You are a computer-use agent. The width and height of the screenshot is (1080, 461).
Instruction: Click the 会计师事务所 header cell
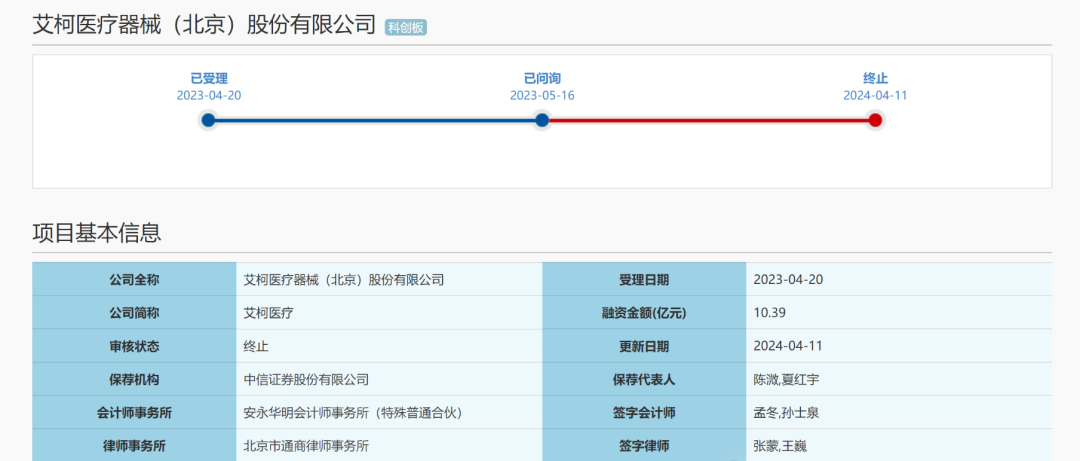(x=134, y=413)
